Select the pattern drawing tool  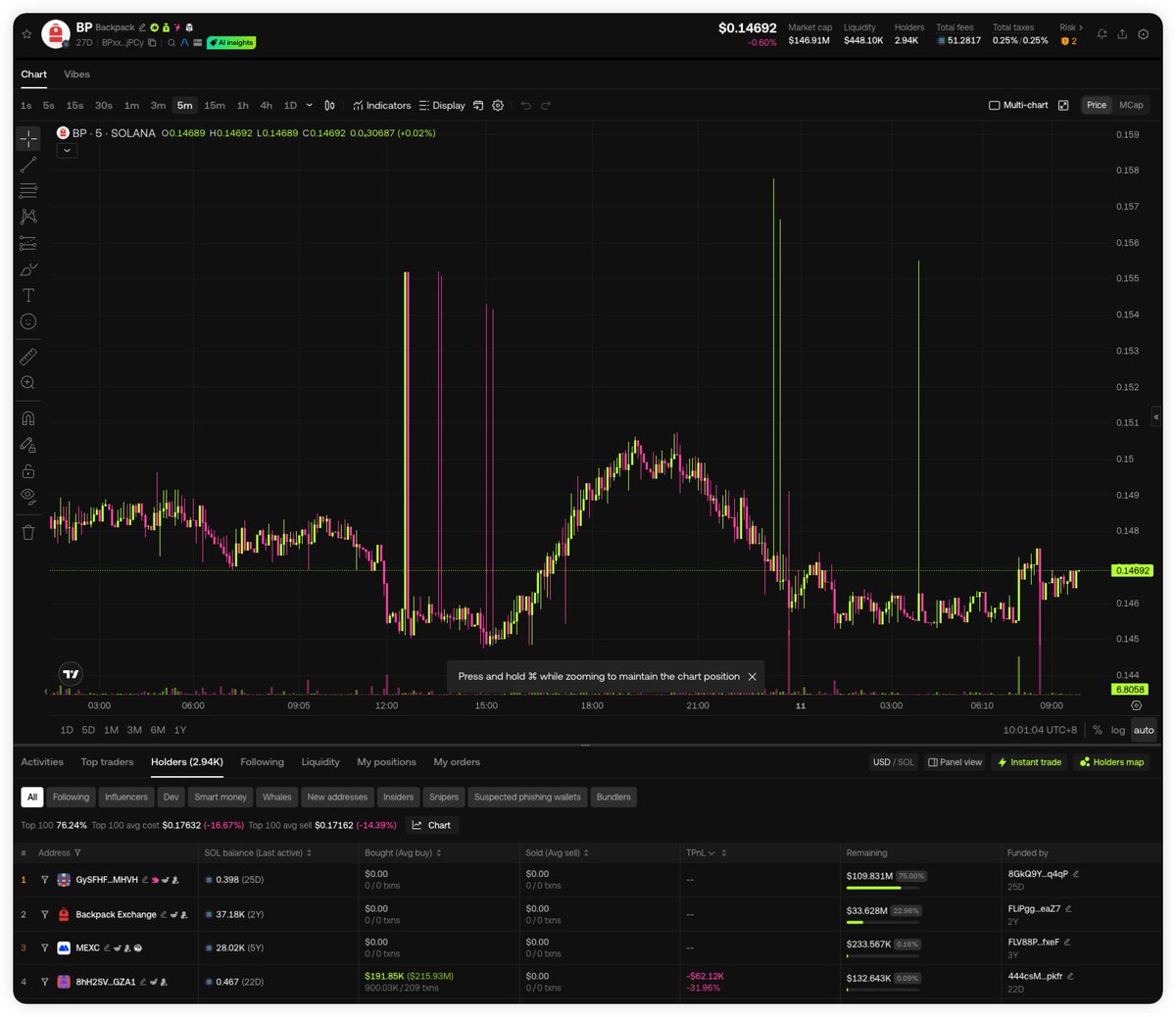point(28,217)
